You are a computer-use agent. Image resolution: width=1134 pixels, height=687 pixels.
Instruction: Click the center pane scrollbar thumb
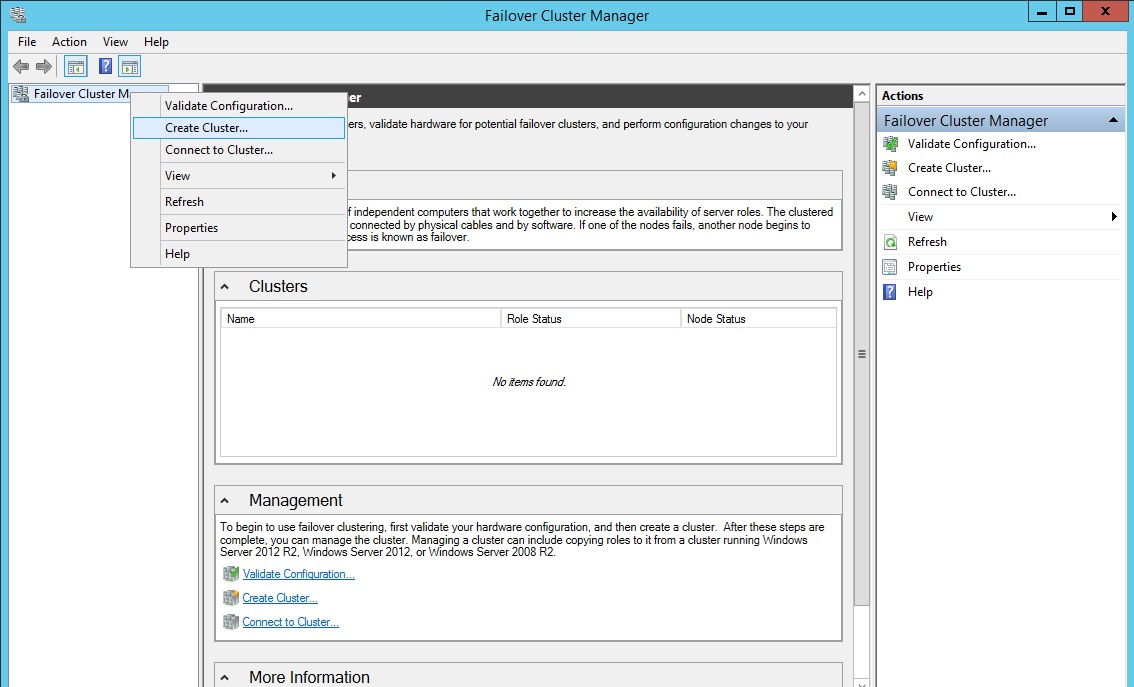pos(861,354)
